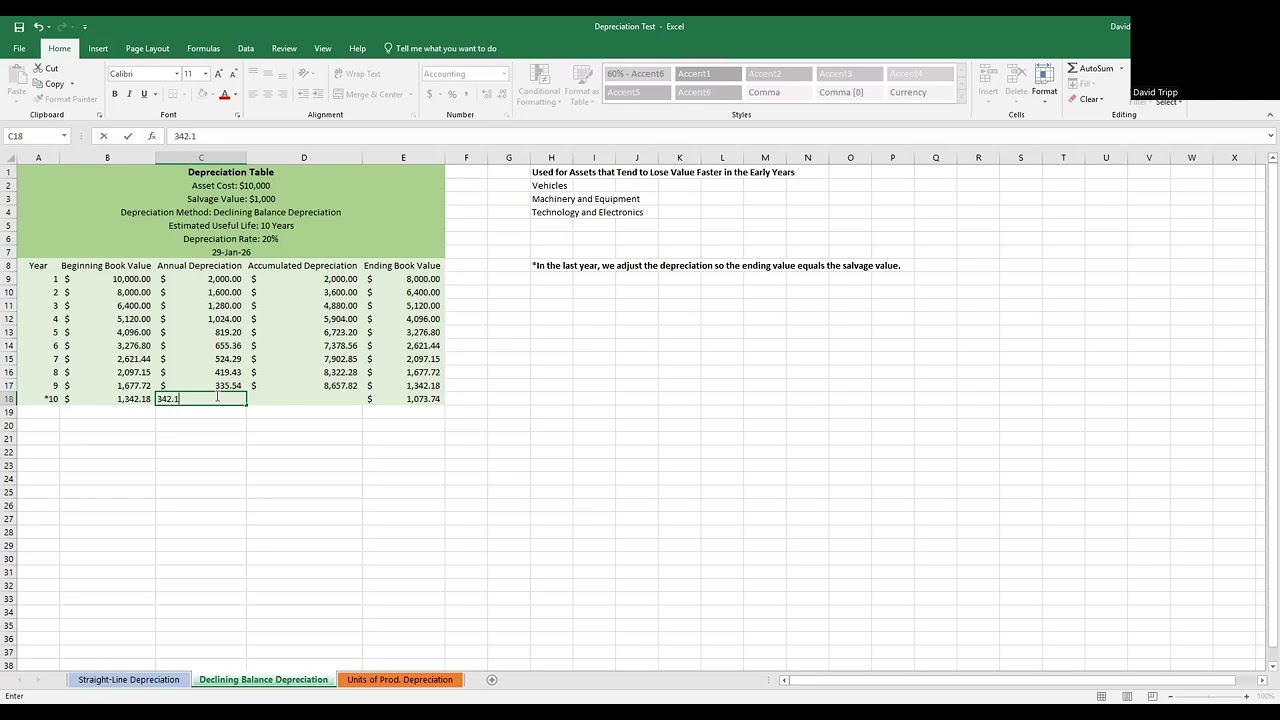Expand the formula bar chevron
Image resolution: width=1280 pixels, height=720 pixels.
[1271, 136]
